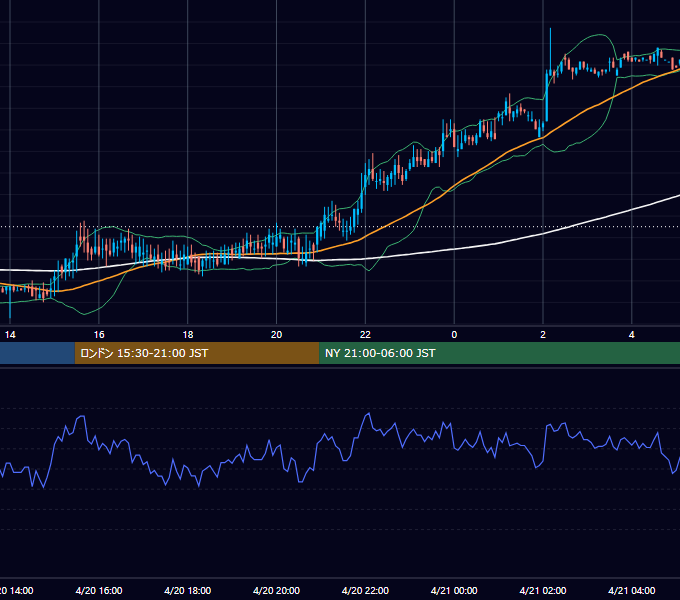Image resolution: width=680 pixels, height=600 pixels.
Task: Click the '14' hour label on price chart axis
Action: coord(10,335)
